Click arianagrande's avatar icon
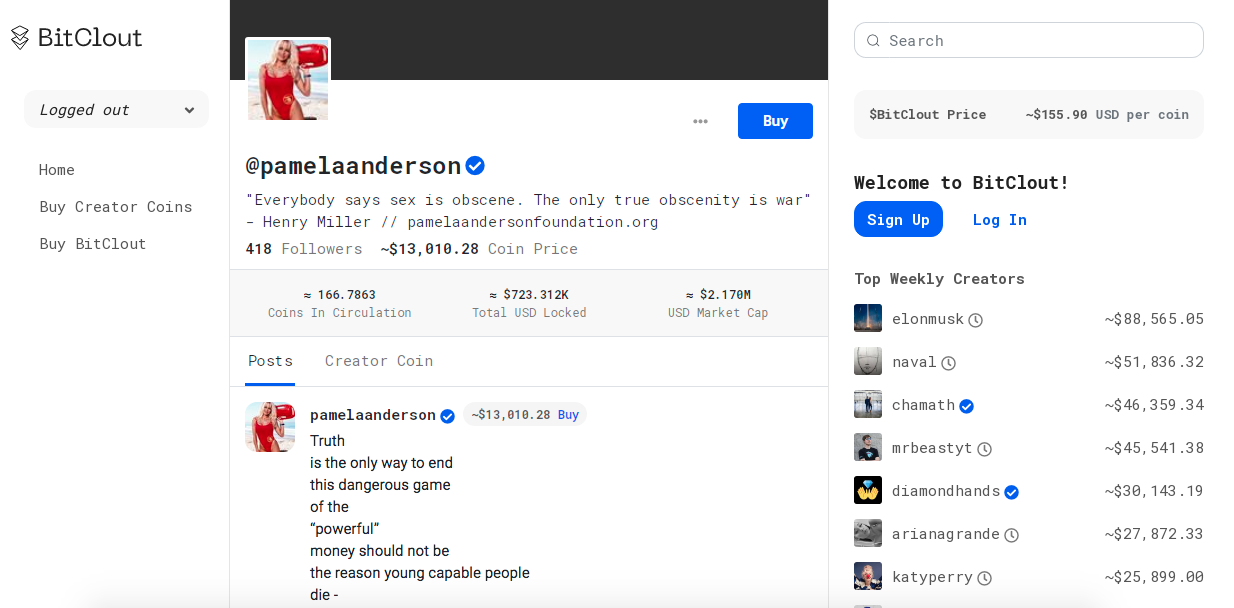 tap(868, 534)
